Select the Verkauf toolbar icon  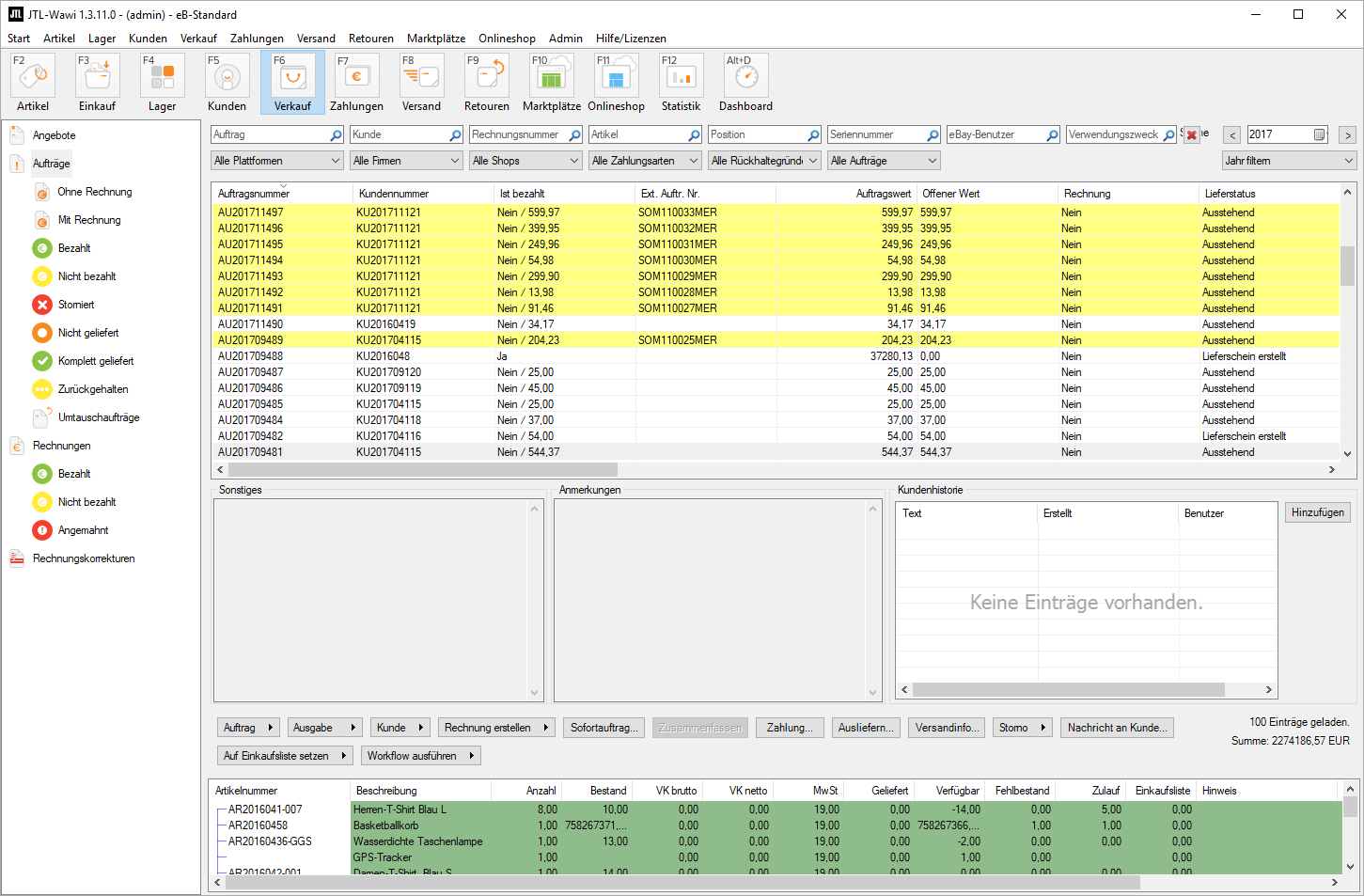click(x=292, y=83)
